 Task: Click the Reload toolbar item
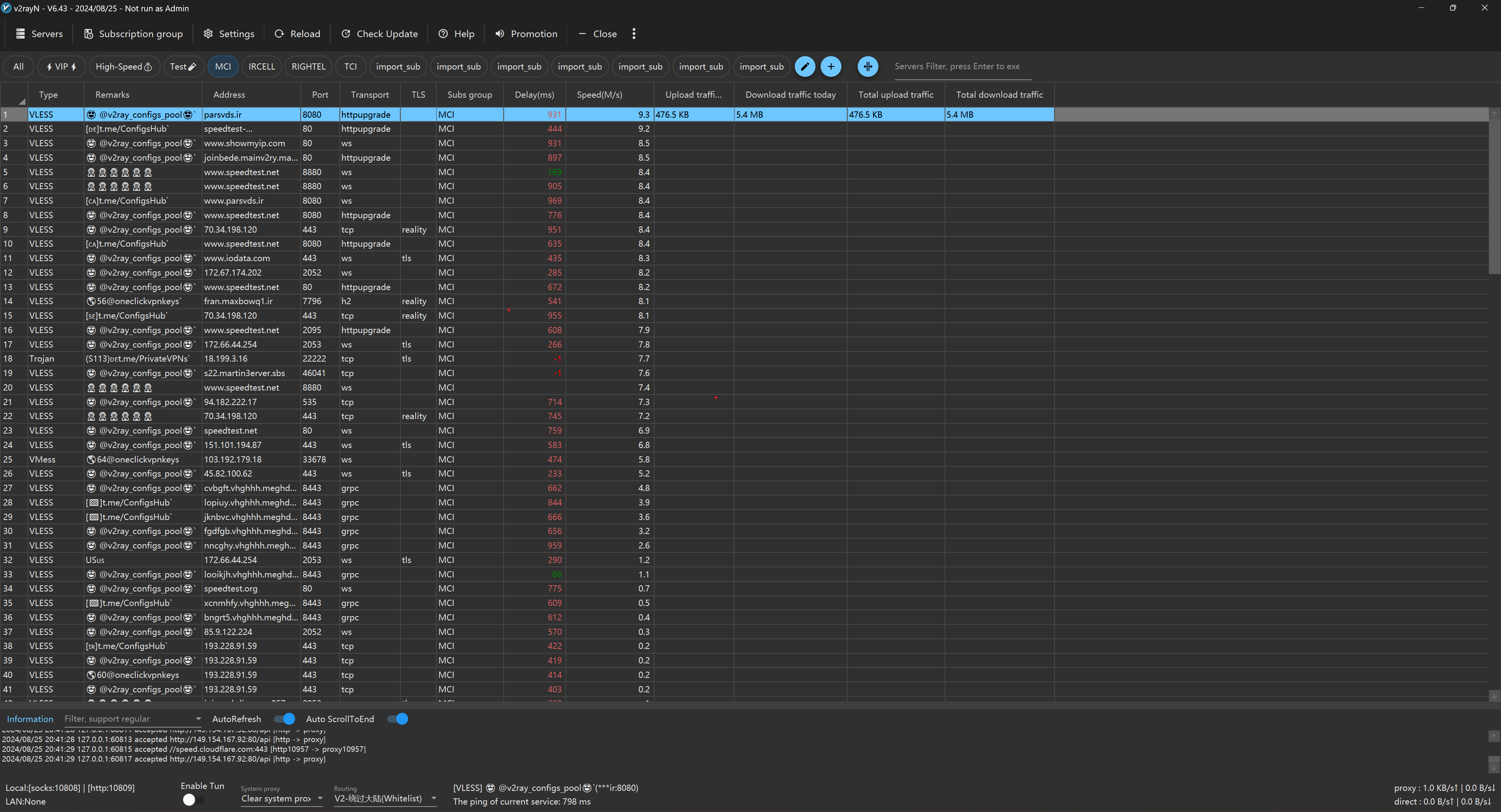pos(297,34)
